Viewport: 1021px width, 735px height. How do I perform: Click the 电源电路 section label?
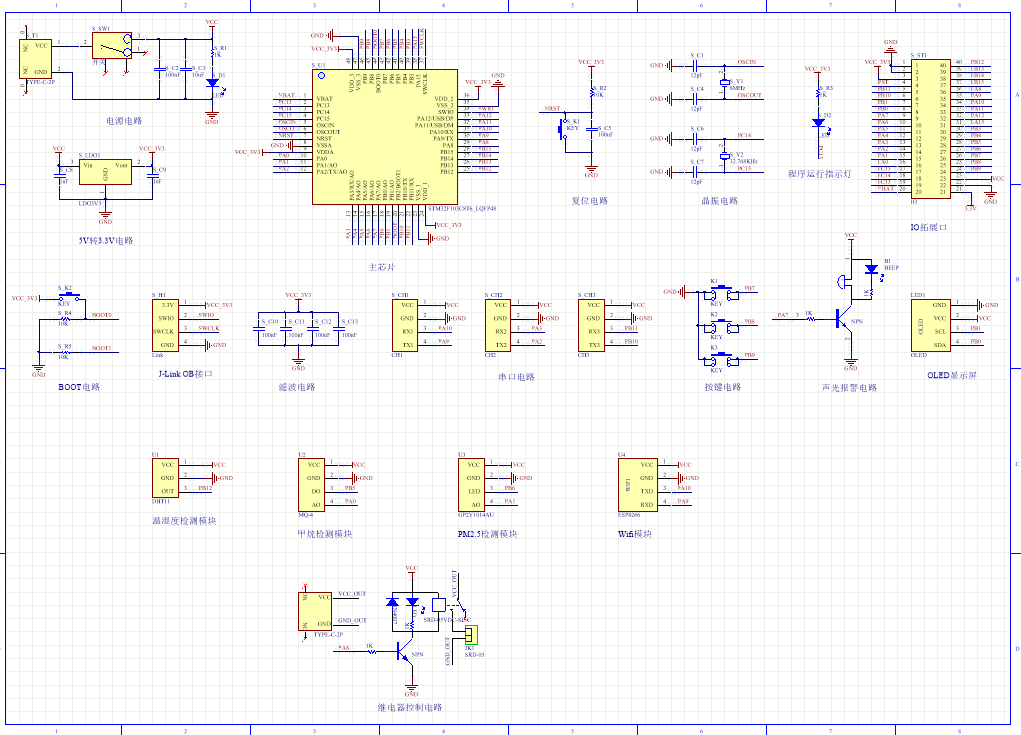tap(124, 121)
